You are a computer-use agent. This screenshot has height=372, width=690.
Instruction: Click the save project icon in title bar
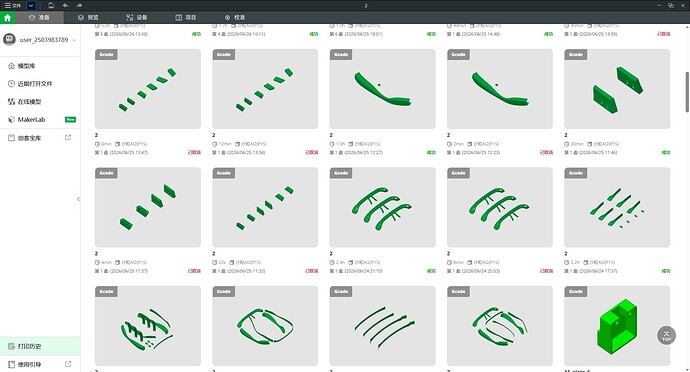point(51,5)
